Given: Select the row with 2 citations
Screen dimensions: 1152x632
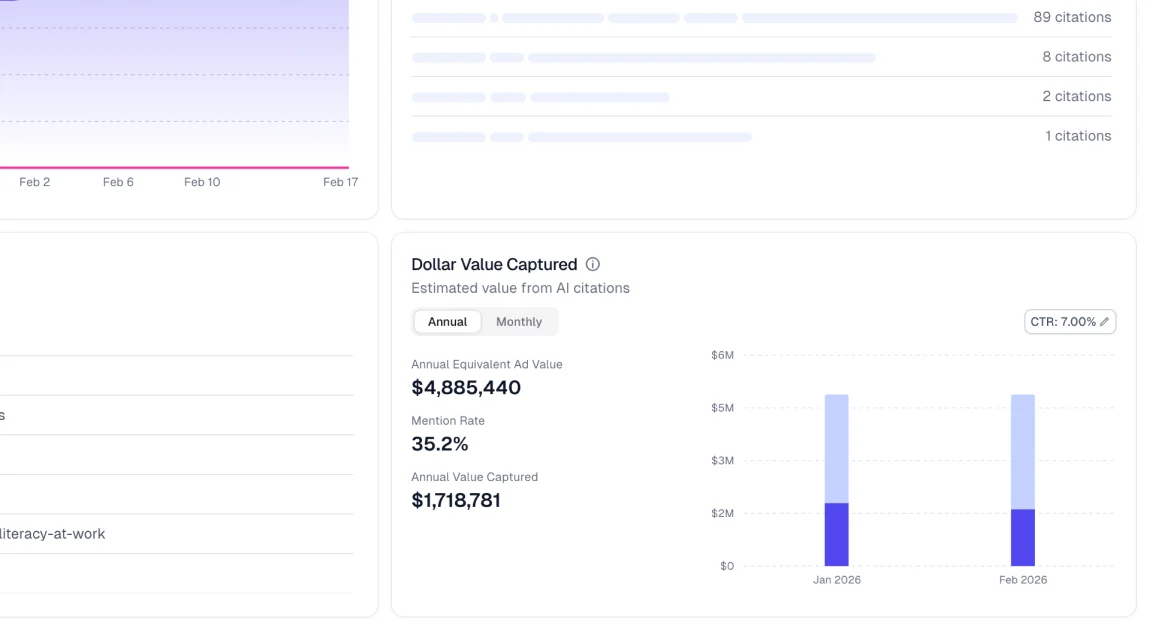Looking at the screenshot, I should point(760,96).
